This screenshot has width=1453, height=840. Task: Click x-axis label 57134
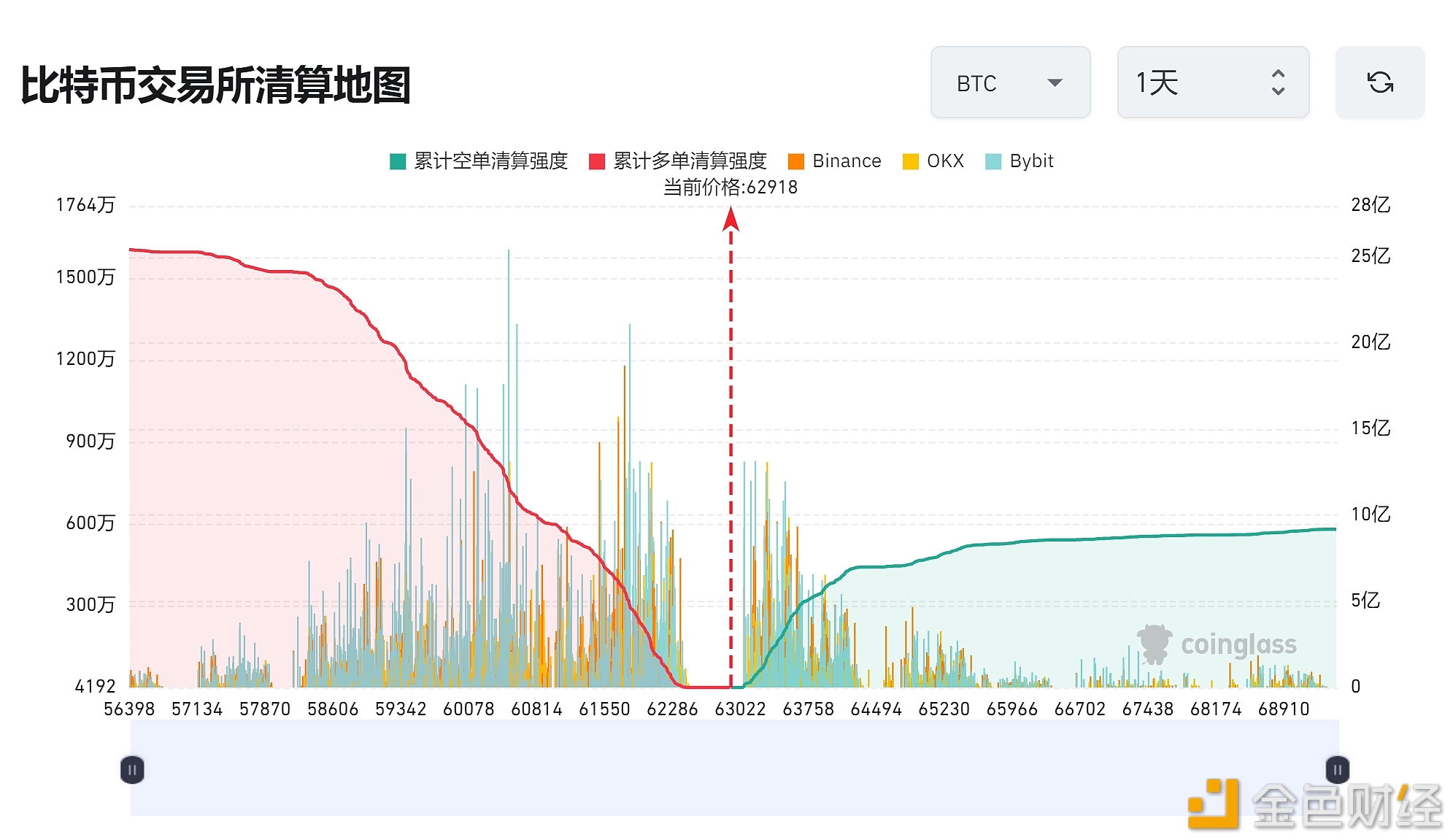[x=197, y=709]
